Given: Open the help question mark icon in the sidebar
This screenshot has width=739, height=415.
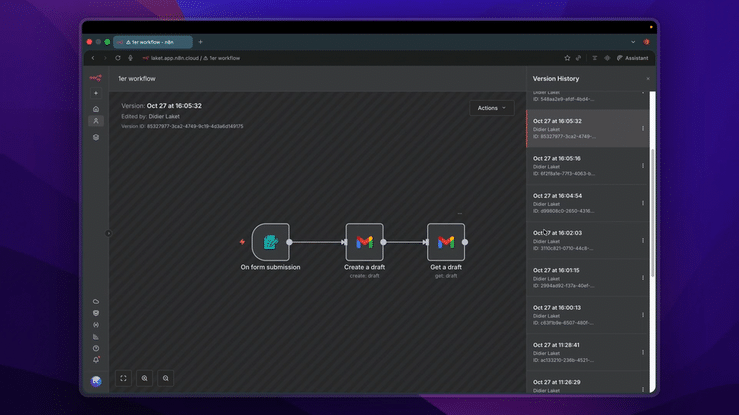Looking at the screenshot, I should coord(96,349).
